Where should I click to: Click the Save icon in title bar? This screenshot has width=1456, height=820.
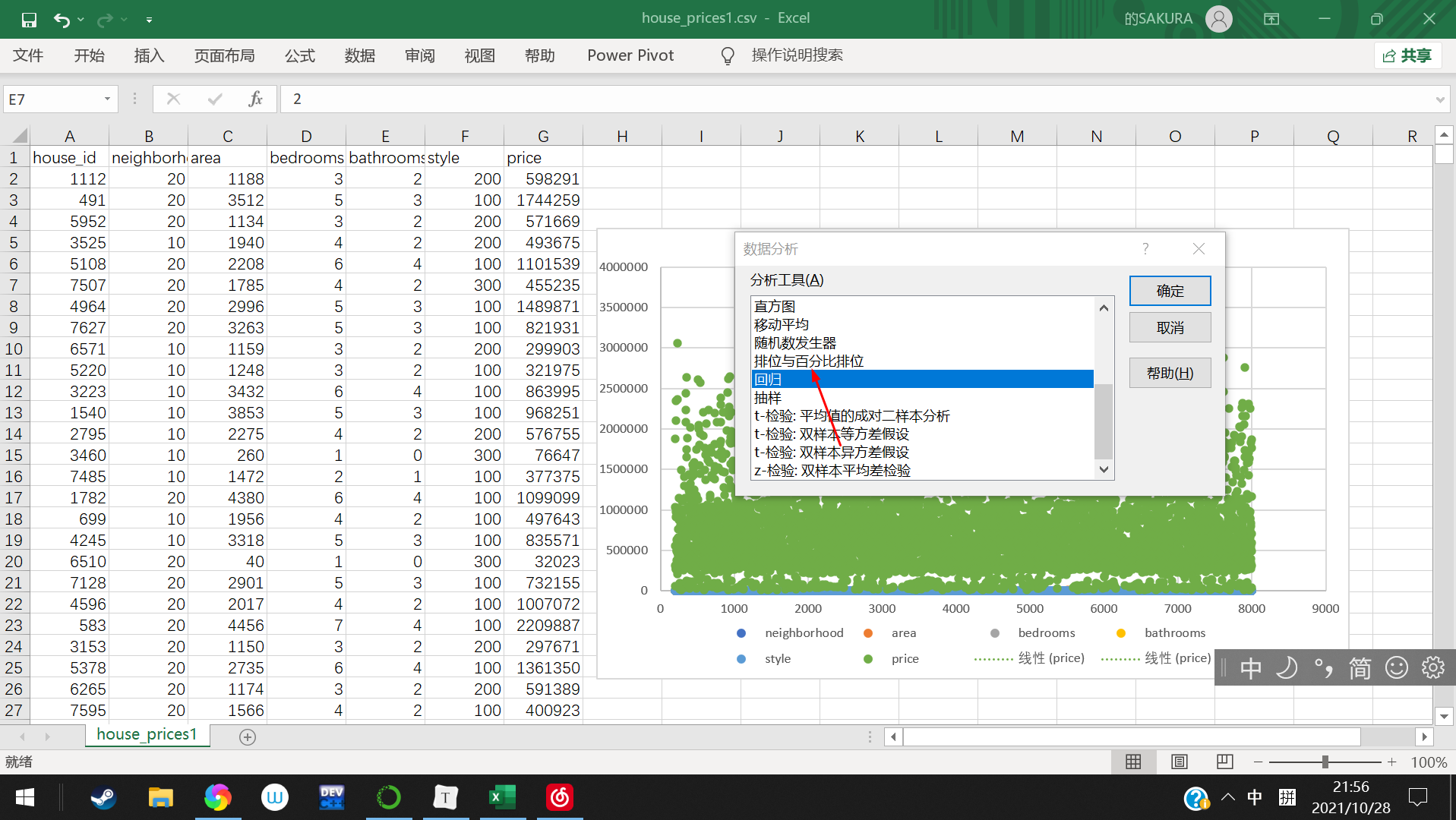point(29,19)
